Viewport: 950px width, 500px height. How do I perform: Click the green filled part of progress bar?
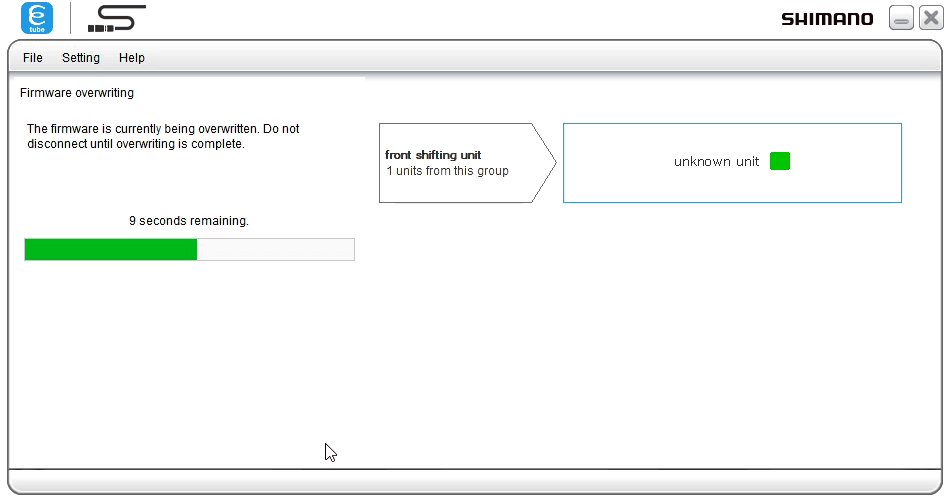point(110,249)
